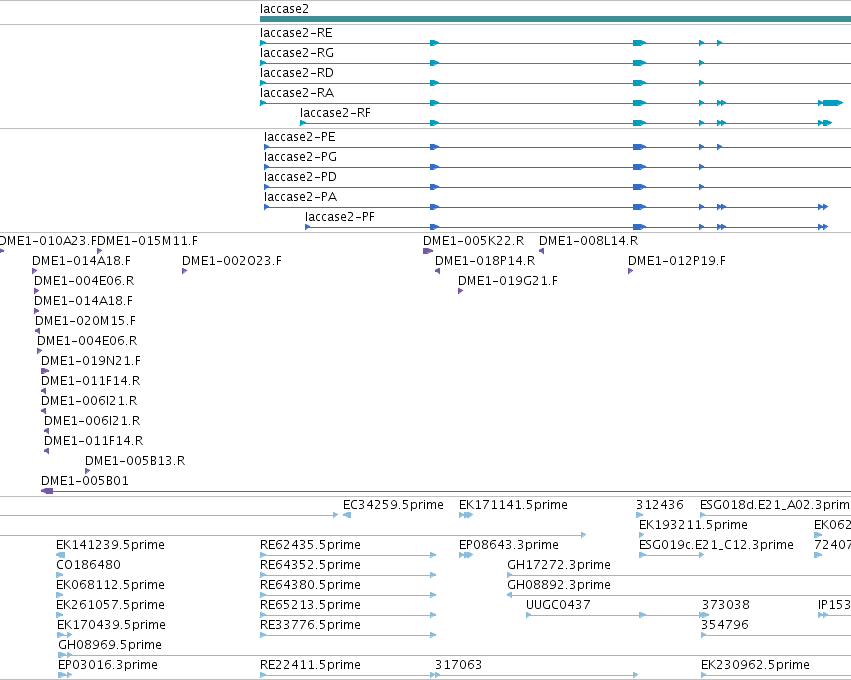
Task: Open EST UUGC0437
Action: click(x=558, y=605)
